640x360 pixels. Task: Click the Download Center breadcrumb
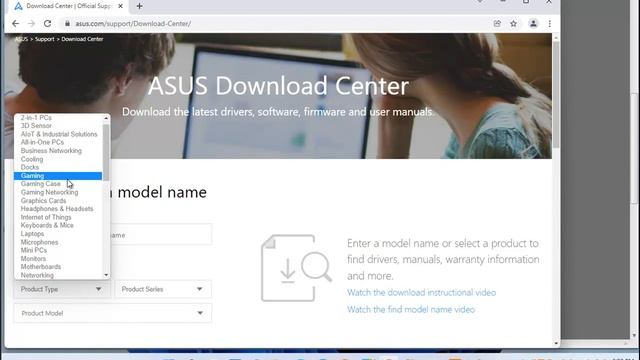tap(82, 39)
